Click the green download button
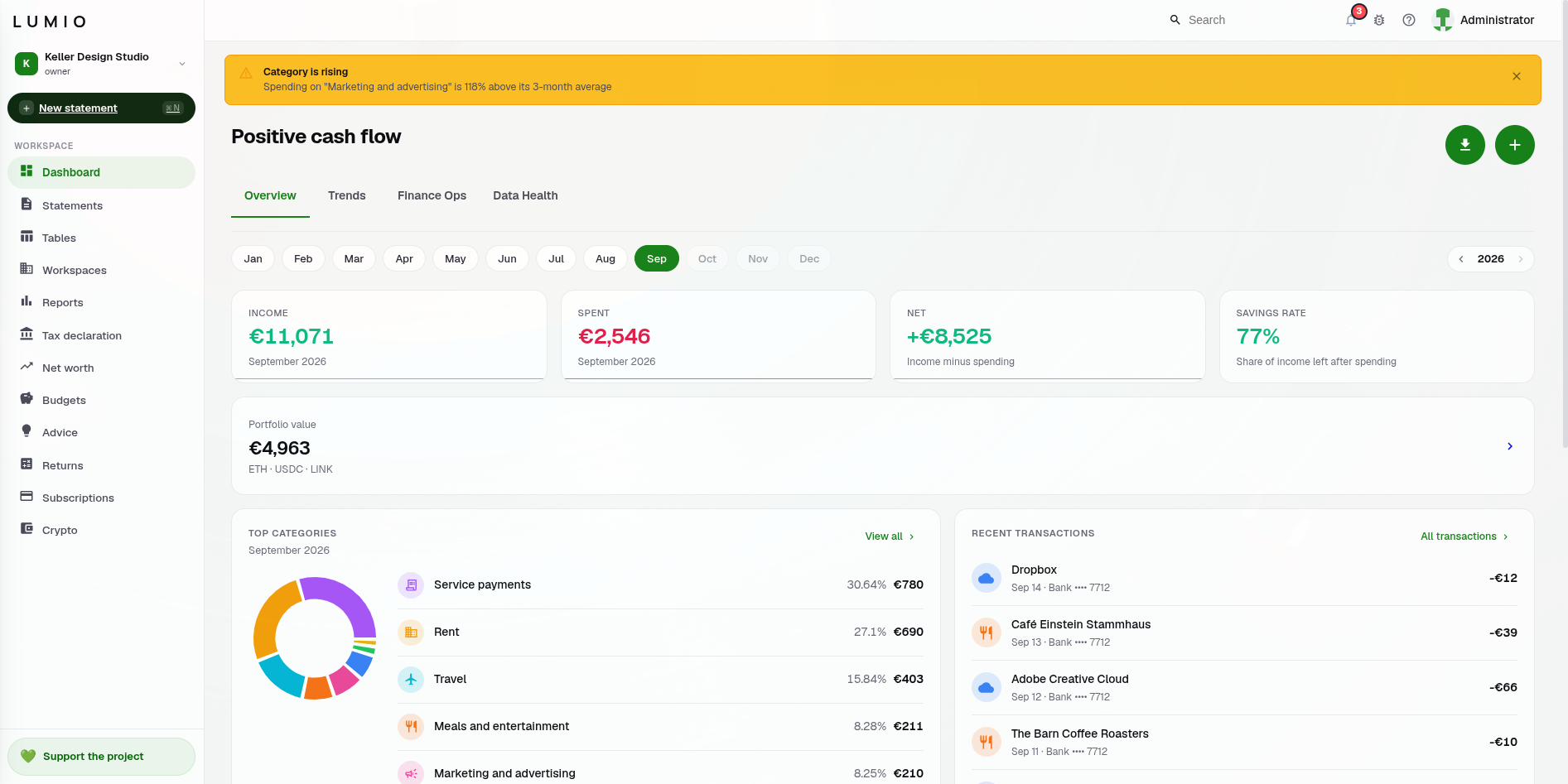The height and width of the screenshot is (784, 1568). (1465, 145)
